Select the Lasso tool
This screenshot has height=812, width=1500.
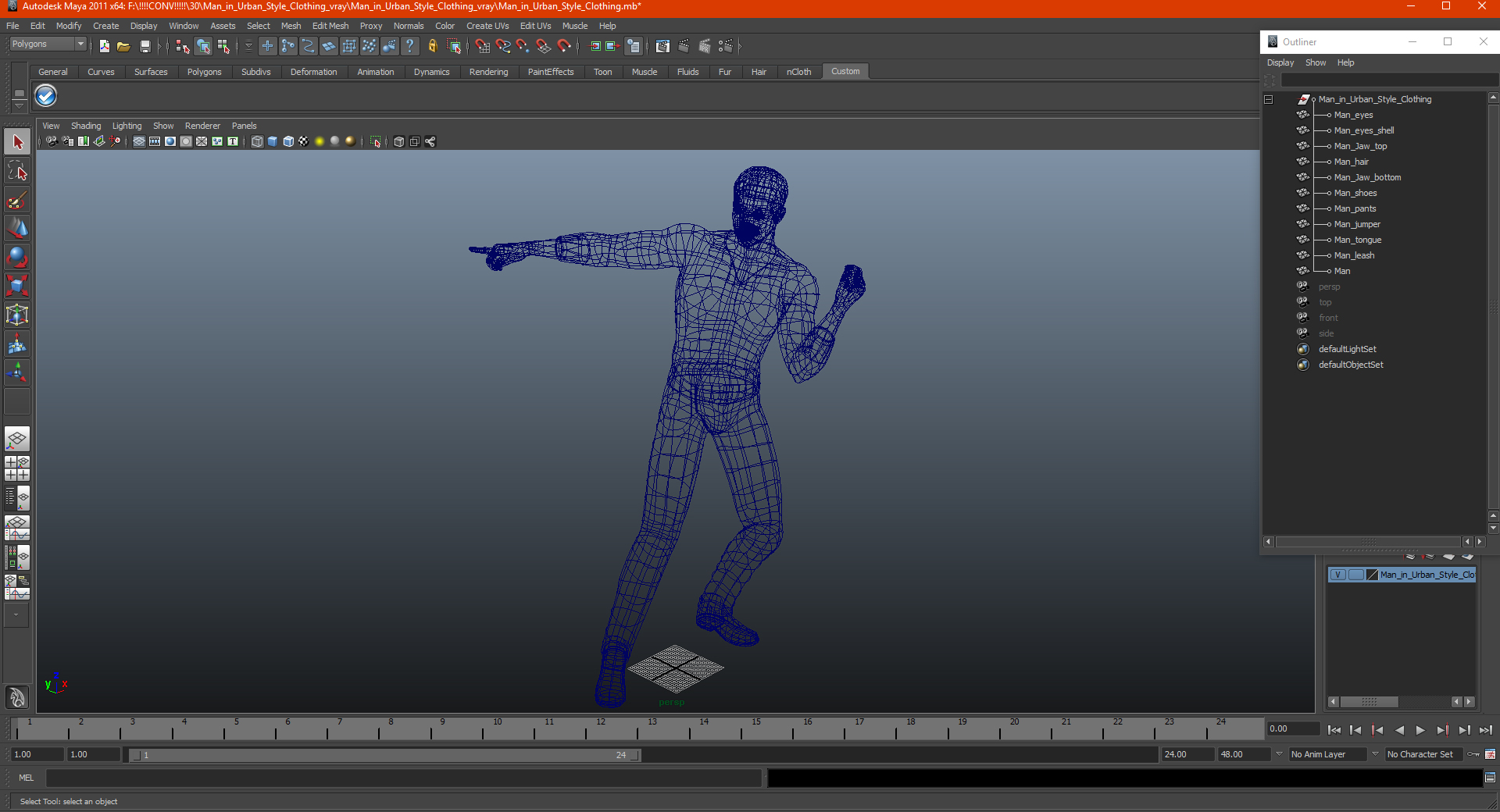click(17, 171)
